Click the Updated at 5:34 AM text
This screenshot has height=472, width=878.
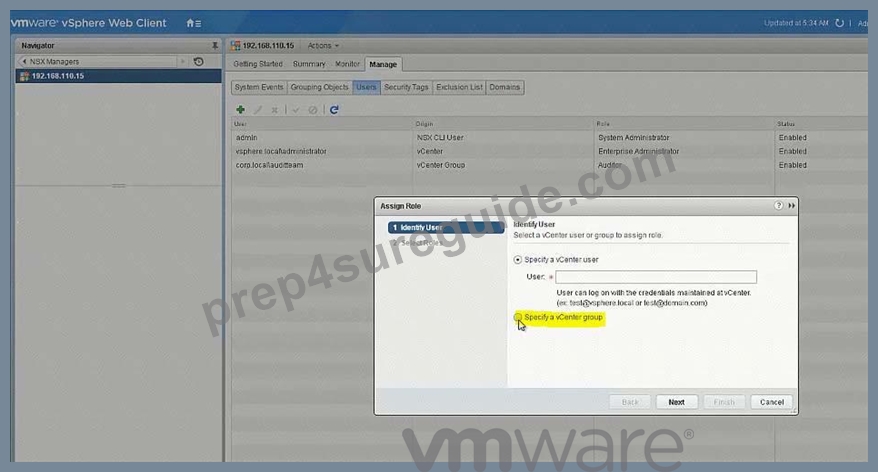pos(796,23)
